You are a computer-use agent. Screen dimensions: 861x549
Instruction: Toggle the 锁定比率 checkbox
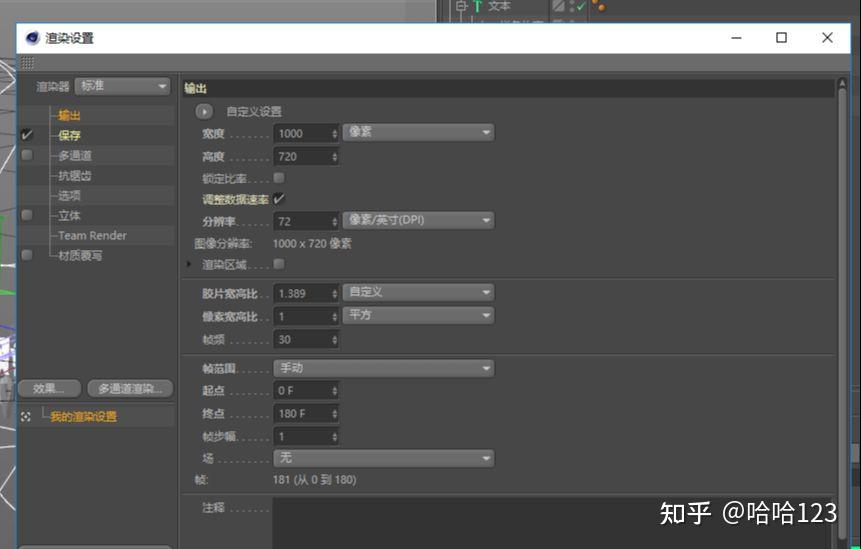pyautogui.click(x=279, y=178)
